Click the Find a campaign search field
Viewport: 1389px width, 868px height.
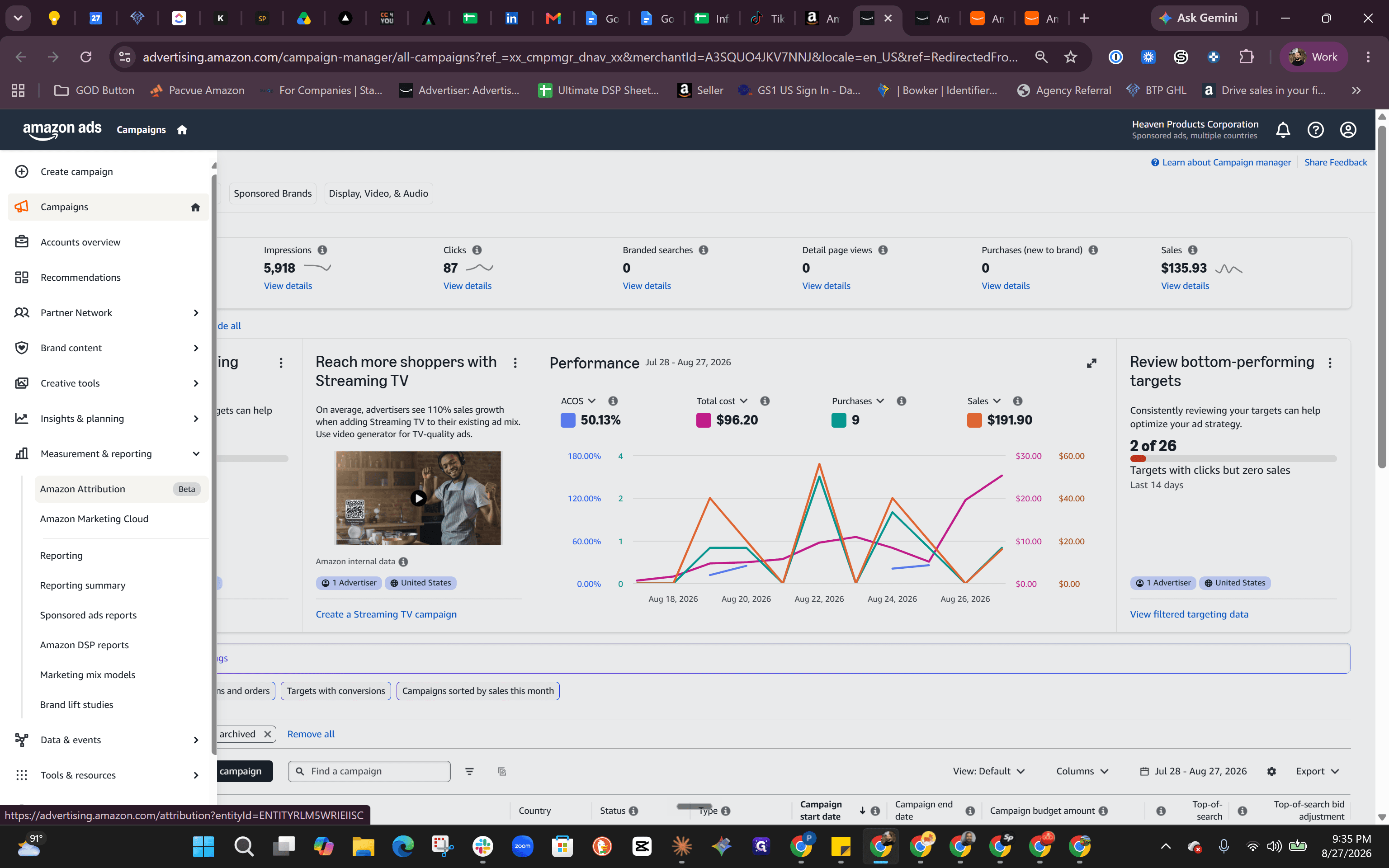pyautogui.click(x=369, y=771)
